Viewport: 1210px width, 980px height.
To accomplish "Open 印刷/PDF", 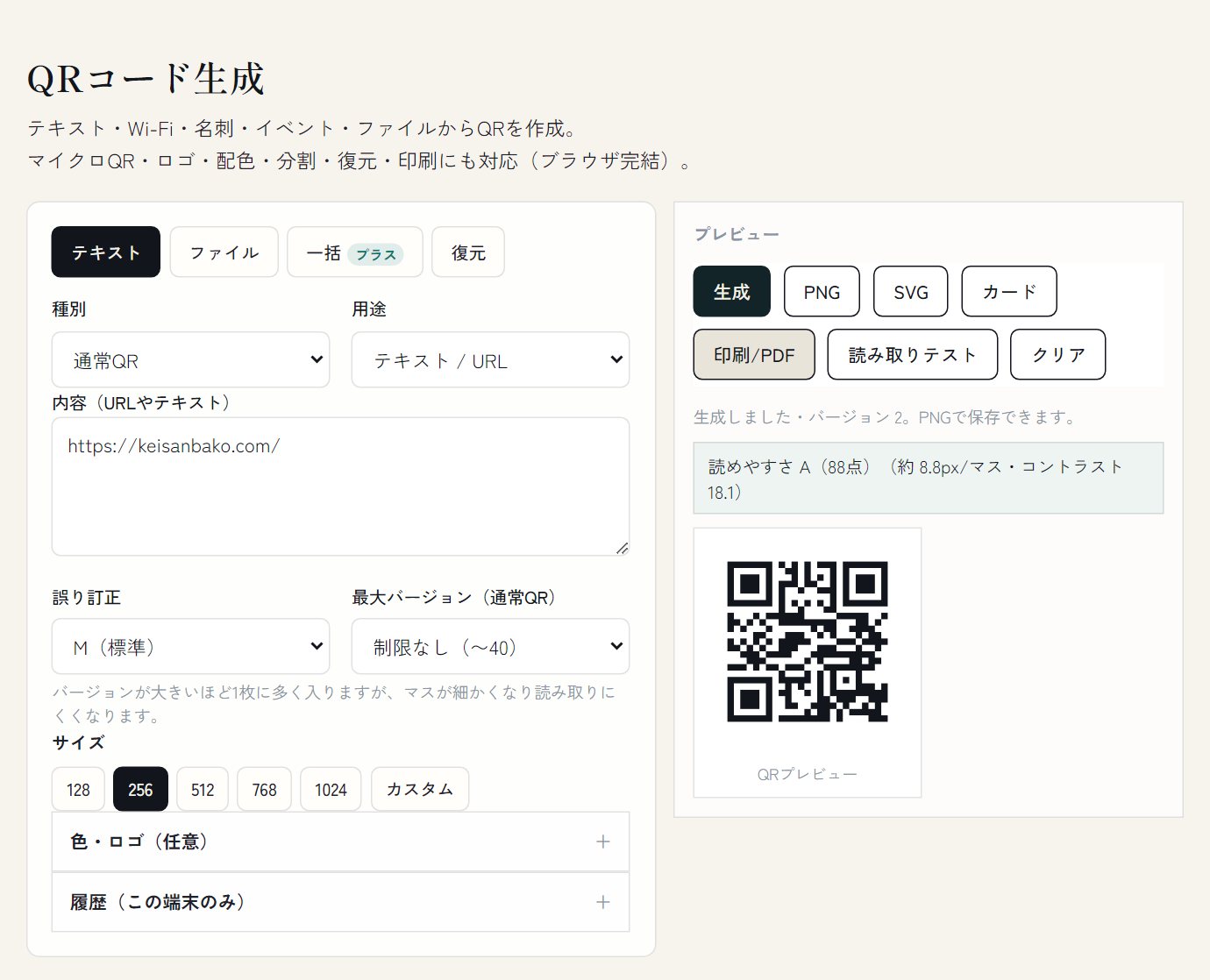I will tap(754, 355).
